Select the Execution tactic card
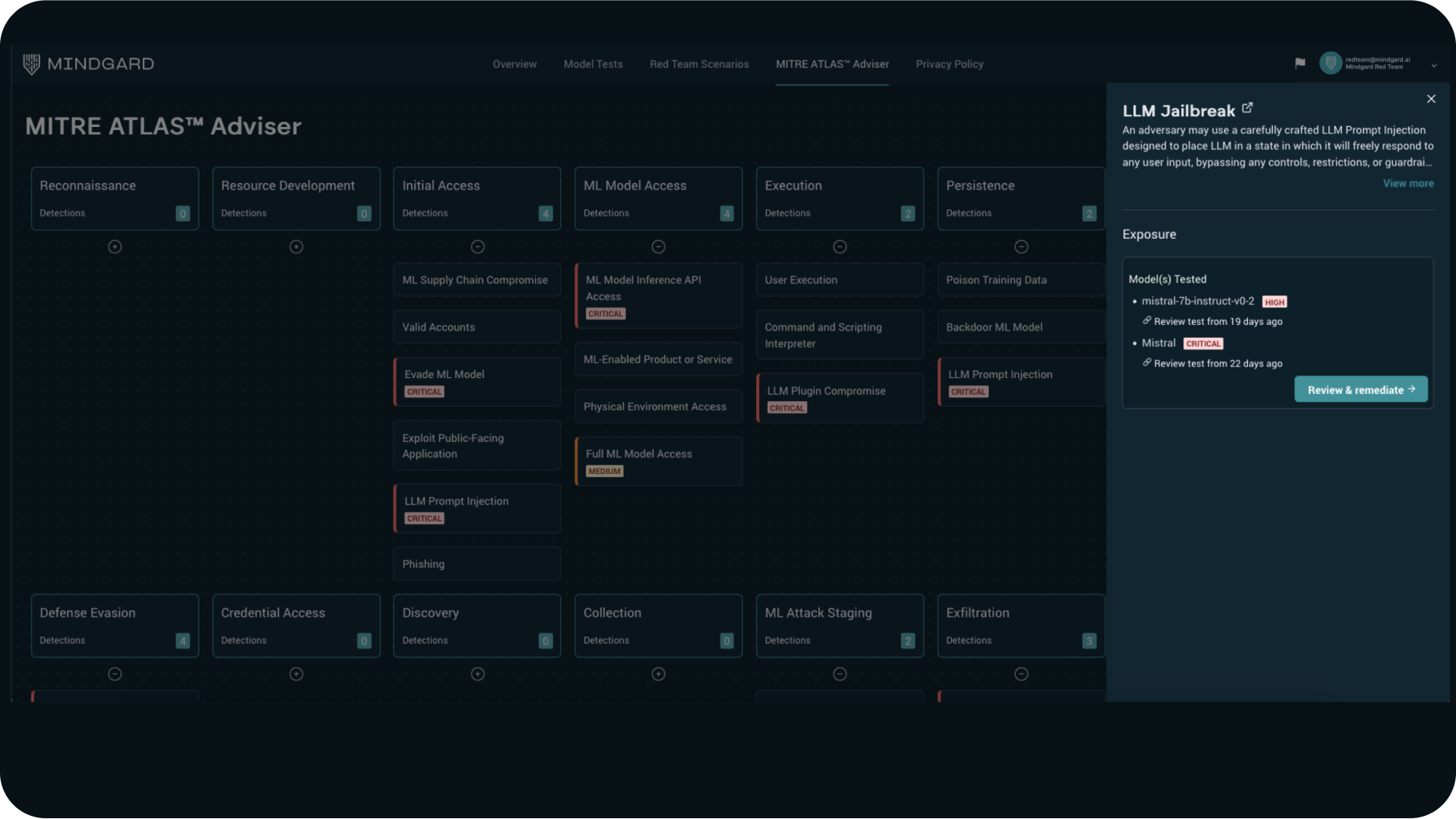Screen dimensions: 1456x819 click(x=840, y=199)
